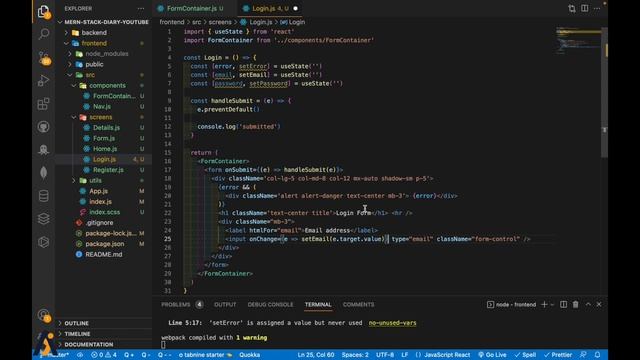The height and width of the screenshot is (360, 640).
Task: Click tabnine starter status item
Action: coord(205,355)
